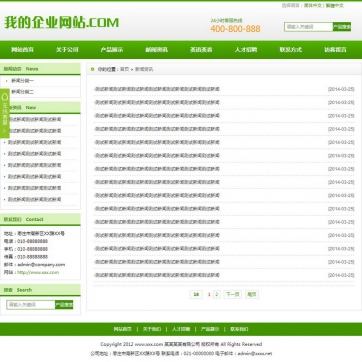Select 新闻分类二 in the News sidebar
362x362 pixels.
[23, 92]
